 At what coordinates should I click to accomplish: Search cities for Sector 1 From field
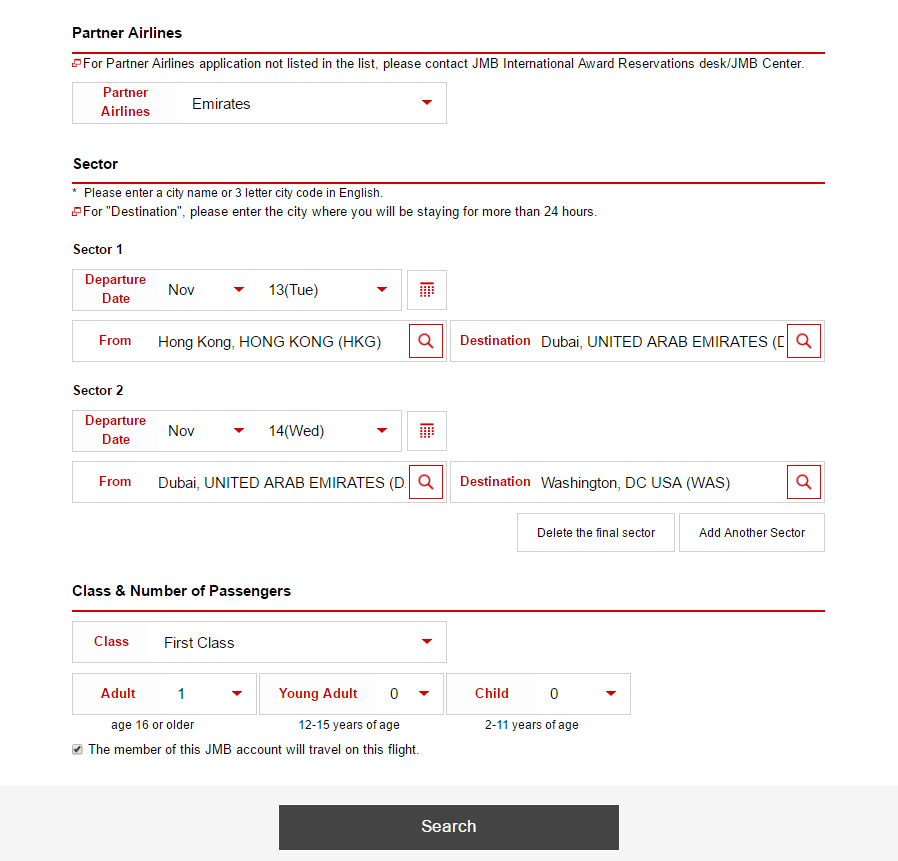click(426, 341)
